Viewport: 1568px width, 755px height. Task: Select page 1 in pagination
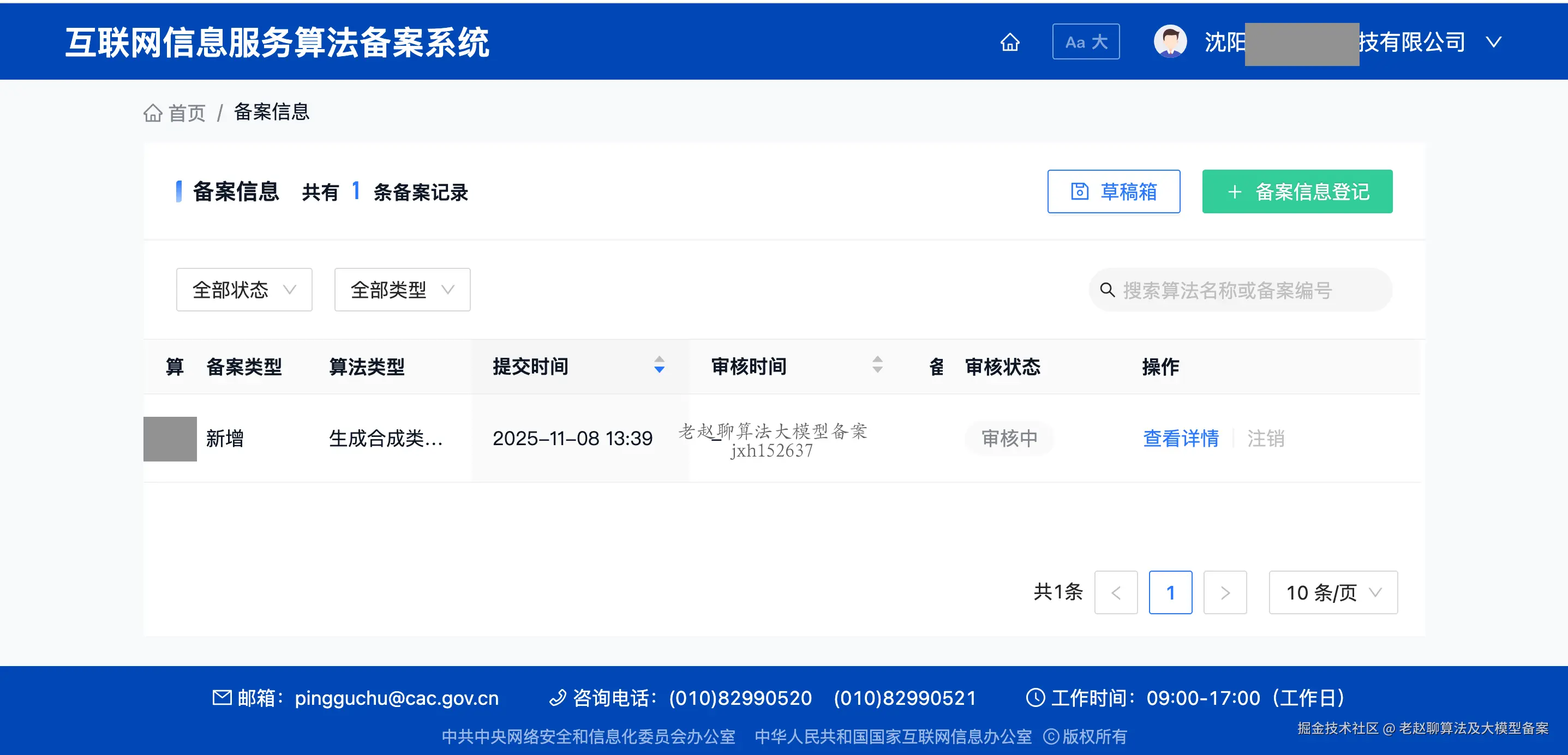point(1170,592)
